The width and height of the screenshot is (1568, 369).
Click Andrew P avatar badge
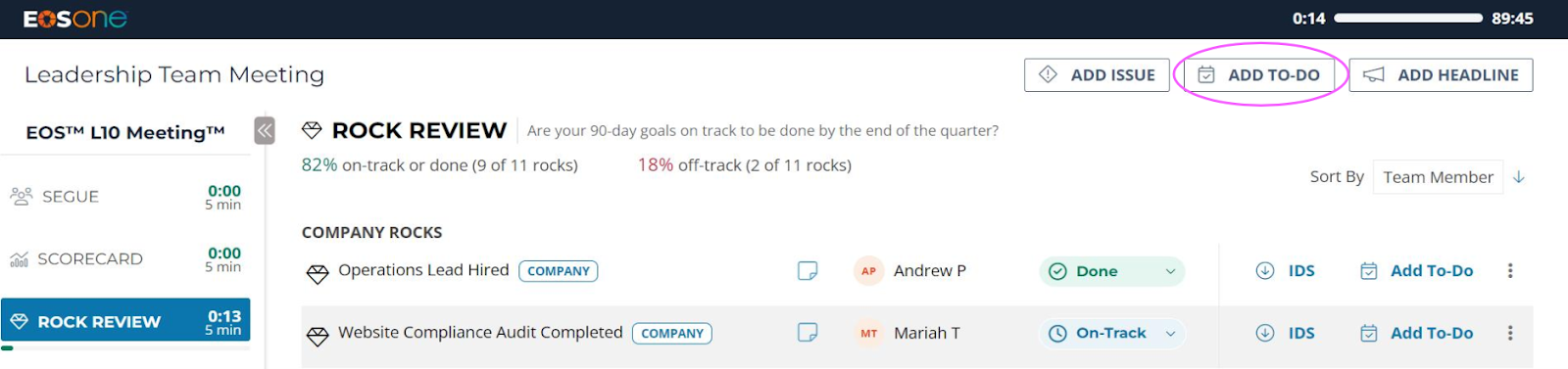[x=868, y=271]
